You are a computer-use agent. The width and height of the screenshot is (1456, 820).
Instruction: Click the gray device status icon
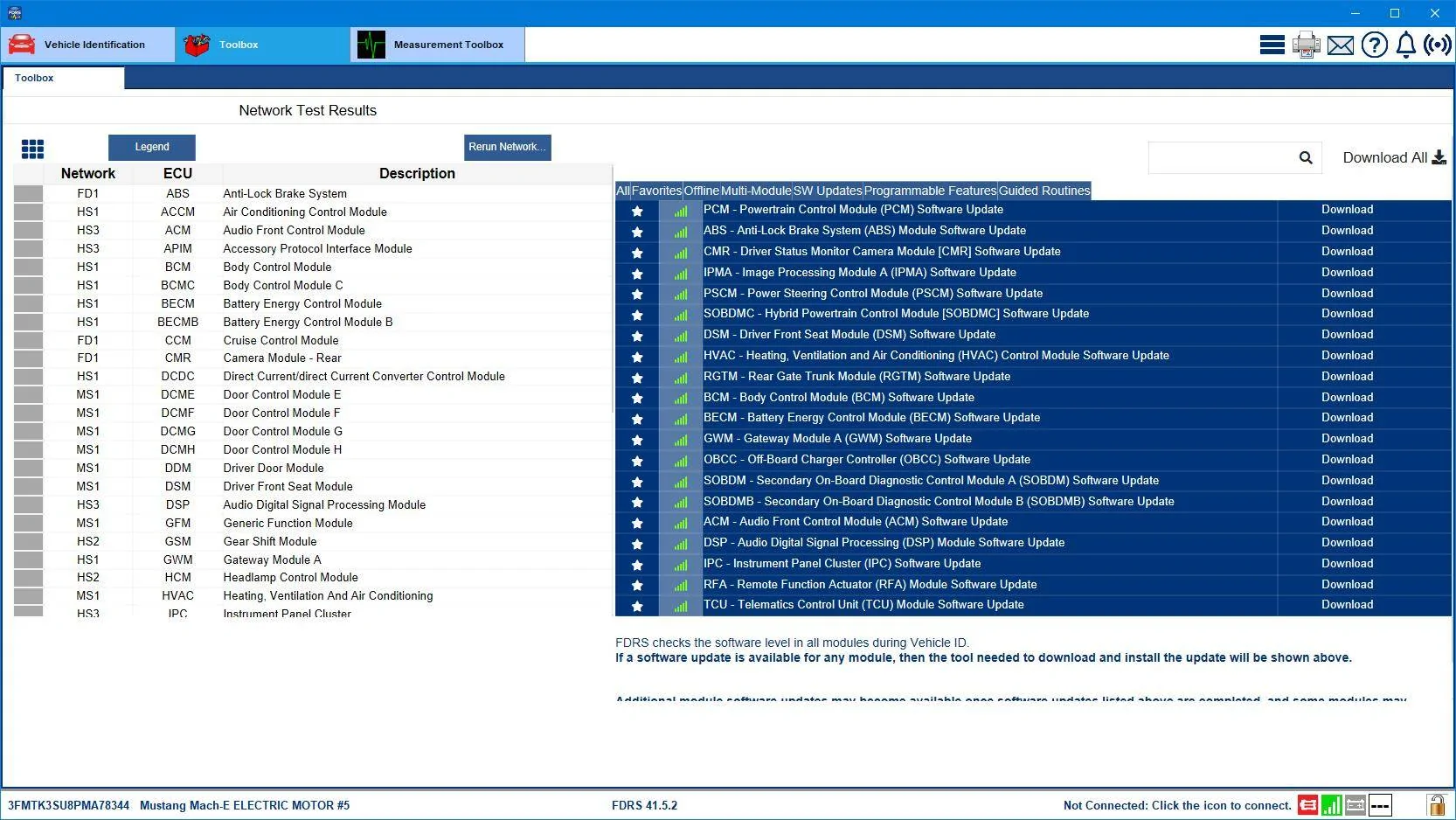coord(1355,805)
